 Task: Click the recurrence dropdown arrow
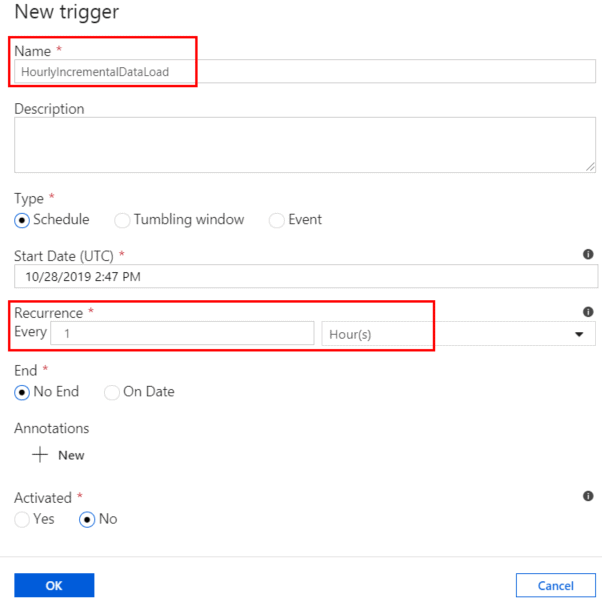pos(579,334)
